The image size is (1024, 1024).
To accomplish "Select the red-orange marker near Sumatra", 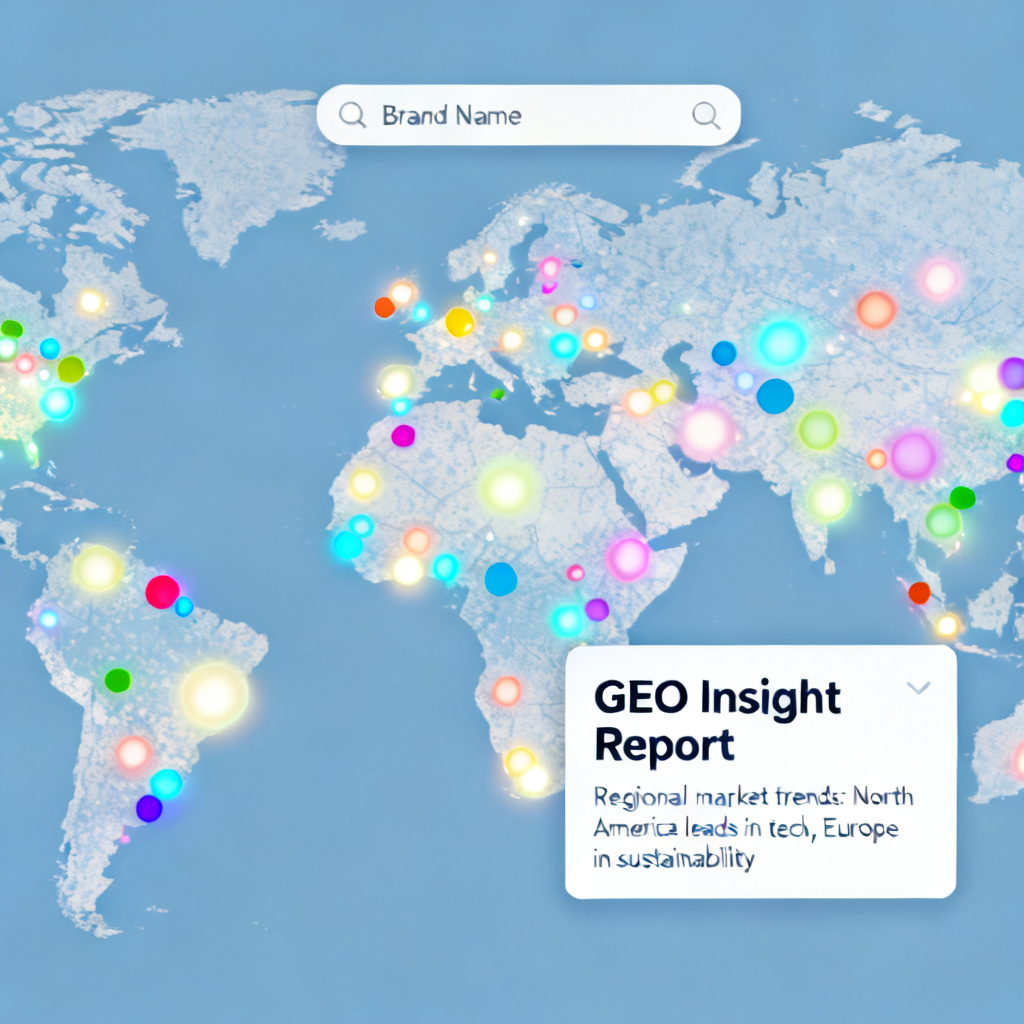I will click(920, 593).
